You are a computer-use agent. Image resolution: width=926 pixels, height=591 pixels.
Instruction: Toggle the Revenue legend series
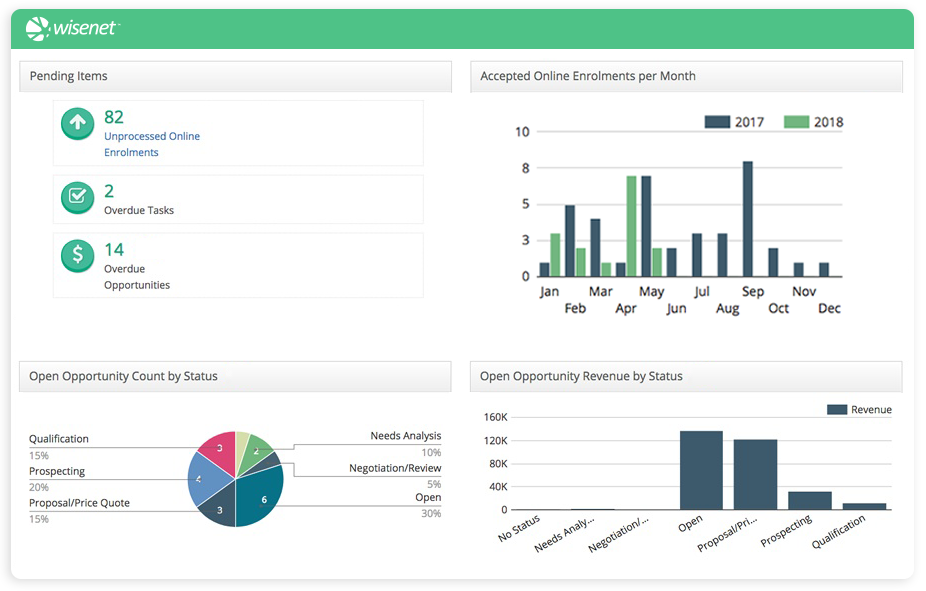[858, 409]
